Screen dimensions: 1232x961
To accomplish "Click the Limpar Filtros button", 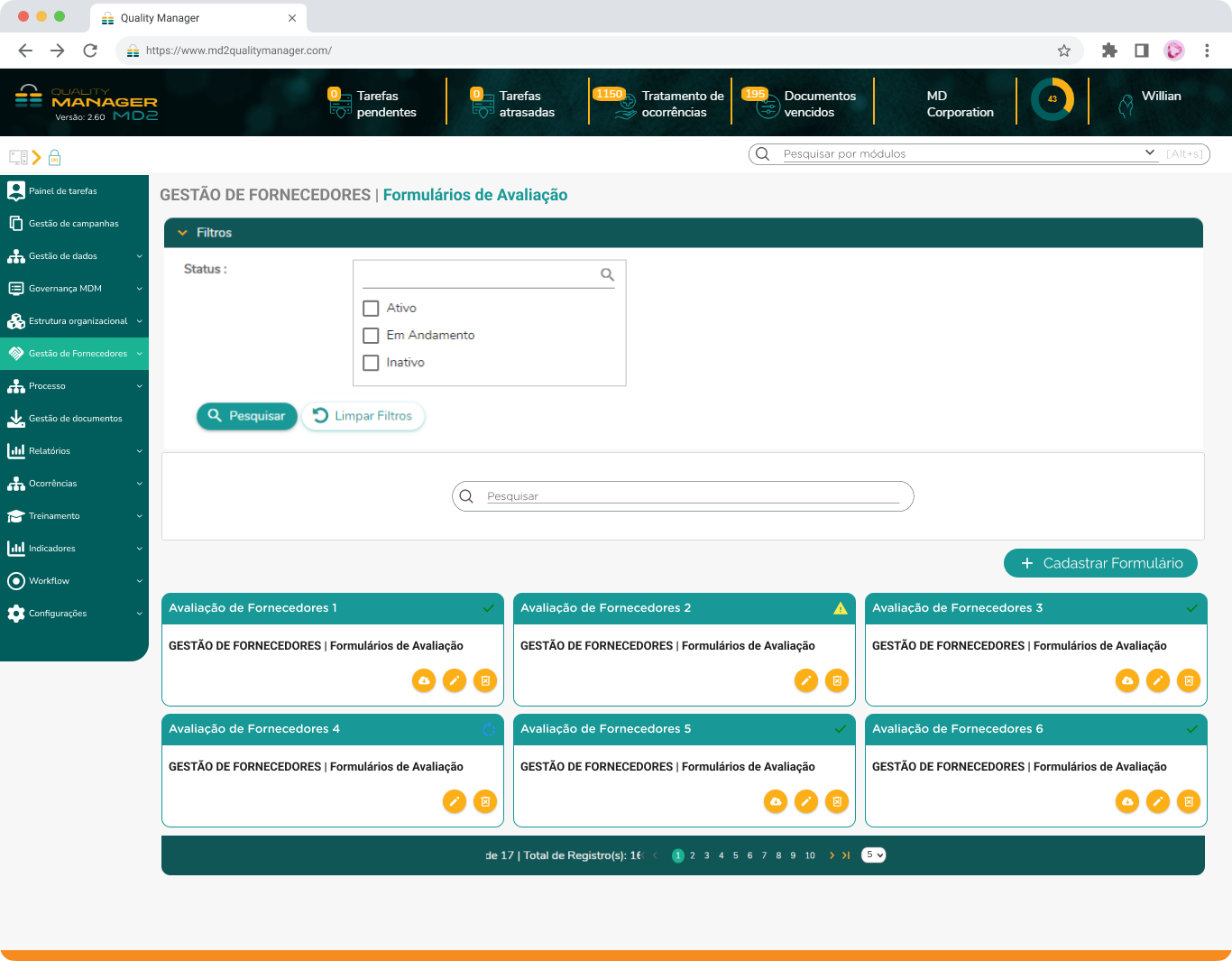I will pos(363,416).
